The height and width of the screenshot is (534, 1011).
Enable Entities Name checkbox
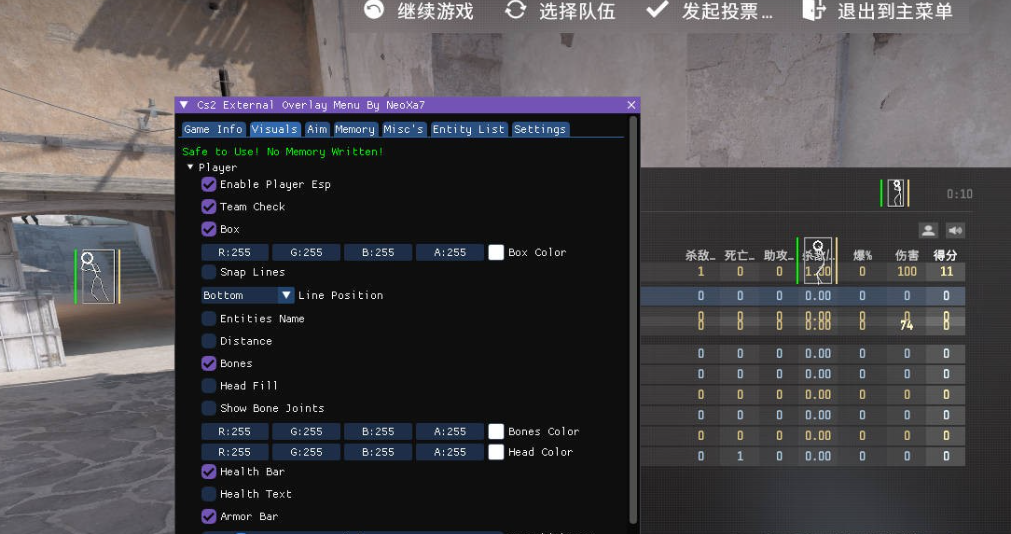209,319
